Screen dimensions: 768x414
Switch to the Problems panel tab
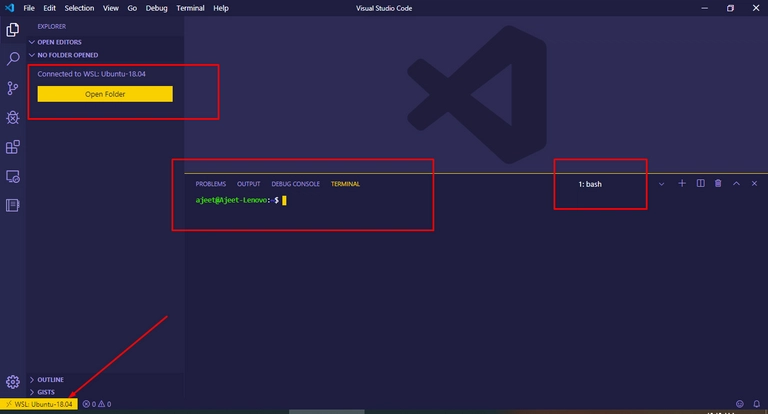[x=211, y=184]
